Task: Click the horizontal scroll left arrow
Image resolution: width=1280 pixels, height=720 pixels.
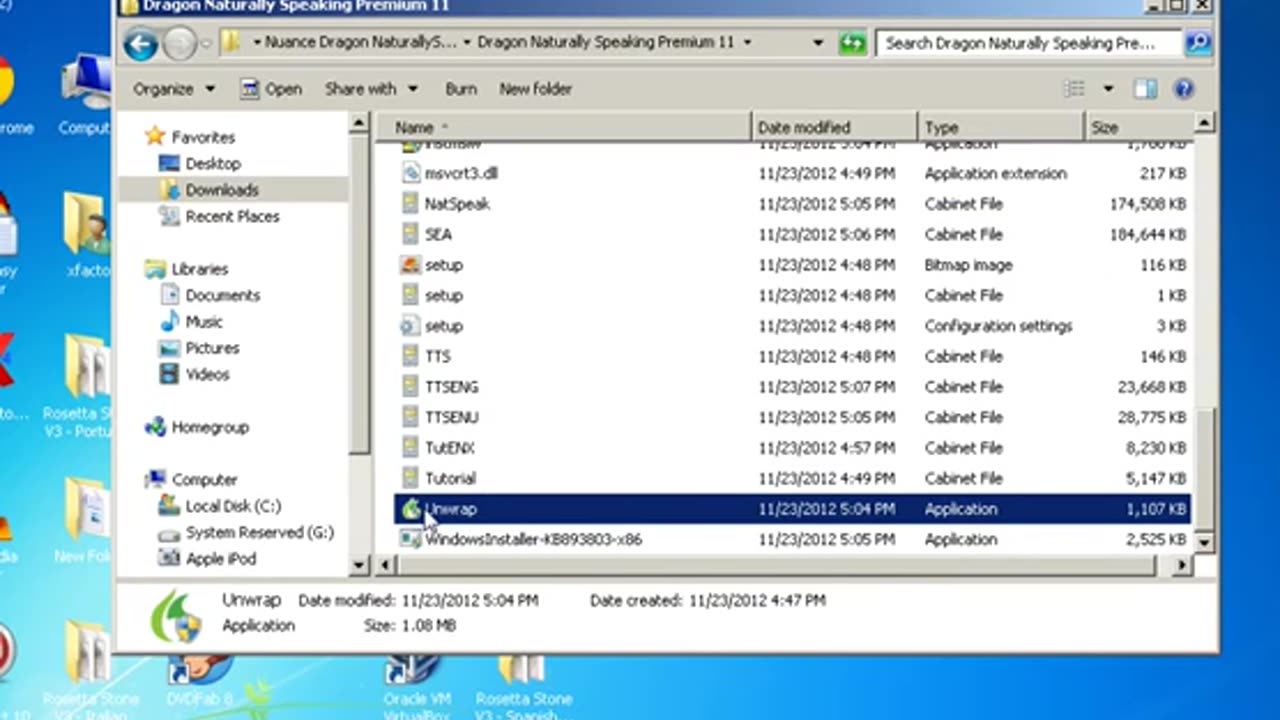Action: [x=386, y=565]
